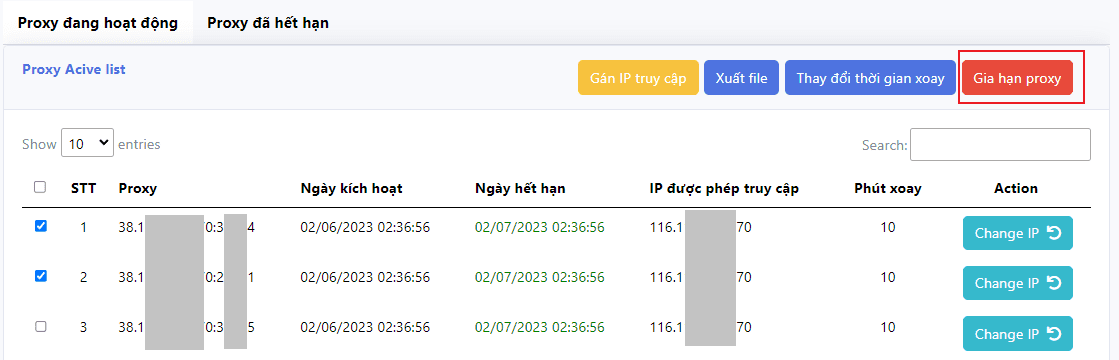This screenshot has width=1119, height=360.
Task: Click the allowed IP cell in row 1
Action: [x=700, y=227]
